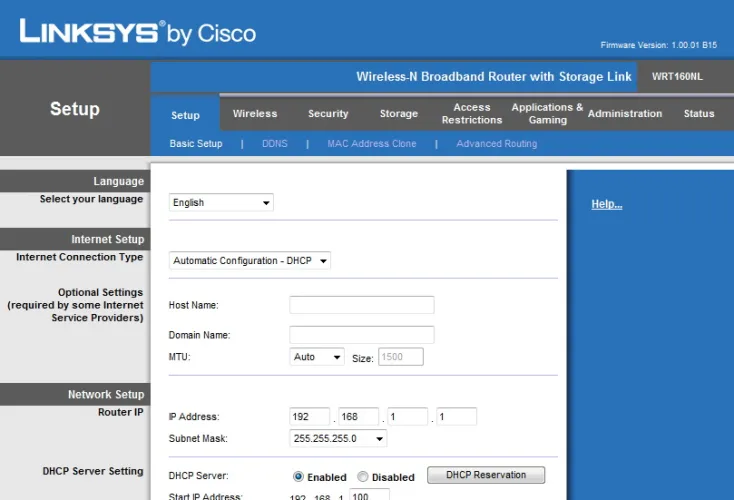The image size is (734, 500).
Task: View the Status tab
Action: click(699, 114)
